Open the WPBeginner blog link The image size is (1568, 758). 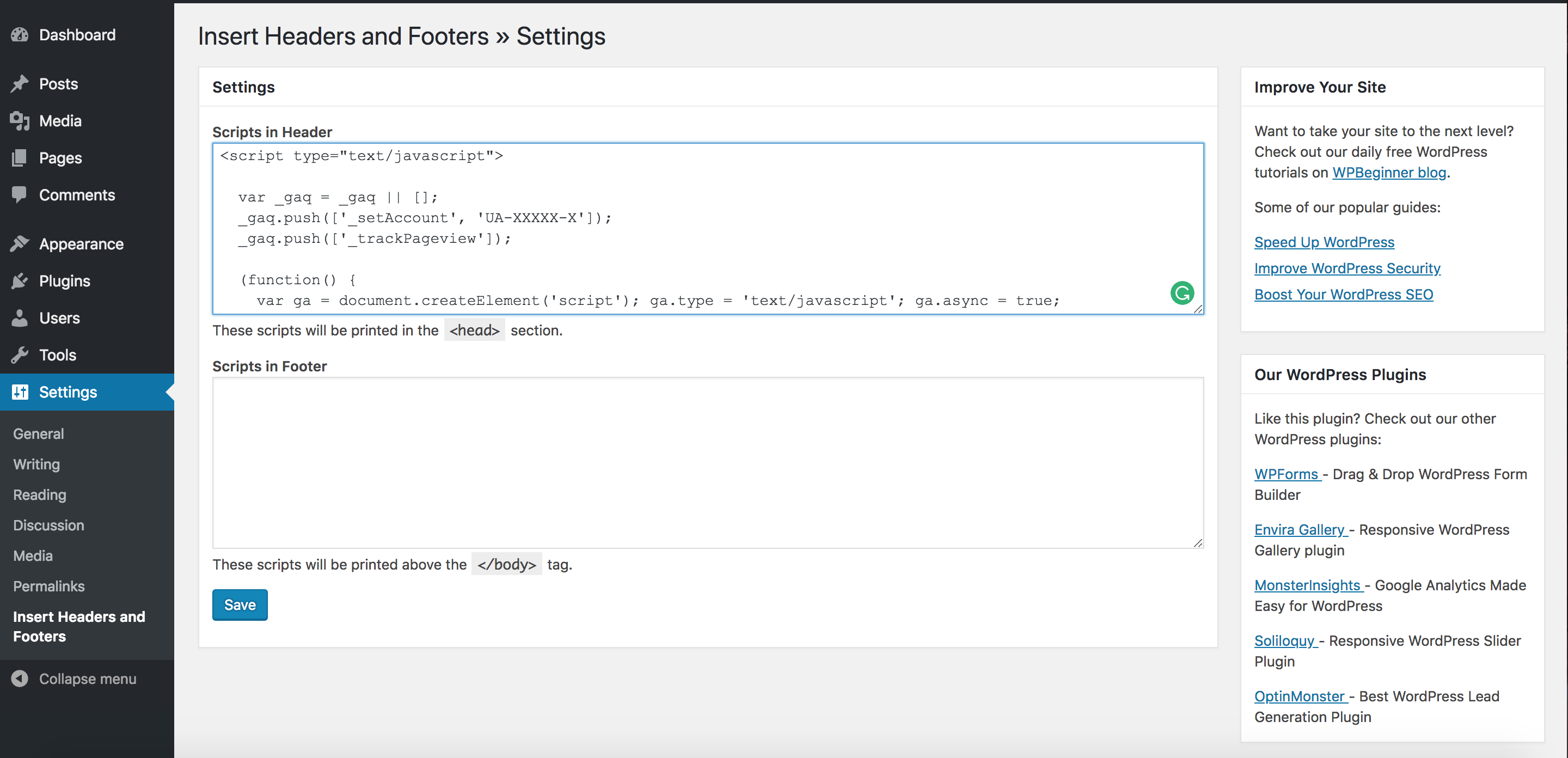coord(1389,172)
